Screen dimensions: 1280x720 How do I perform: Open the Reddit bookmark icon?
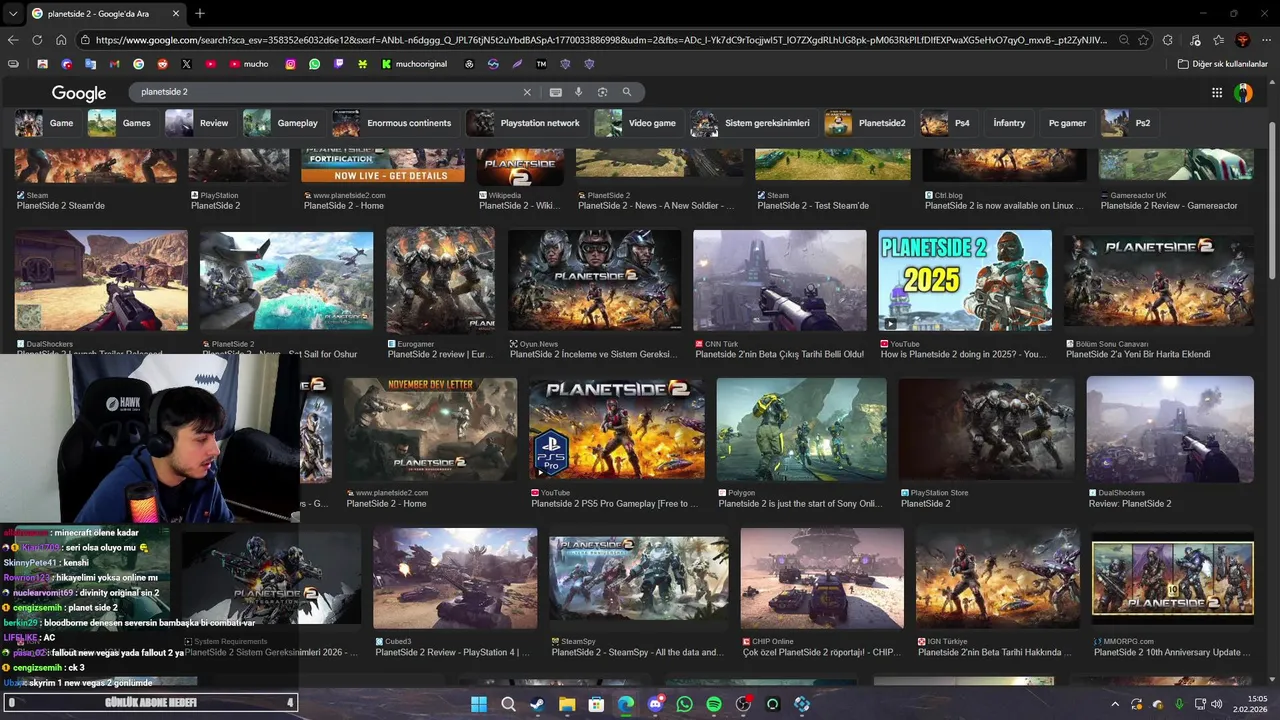[x=162, y=64]
